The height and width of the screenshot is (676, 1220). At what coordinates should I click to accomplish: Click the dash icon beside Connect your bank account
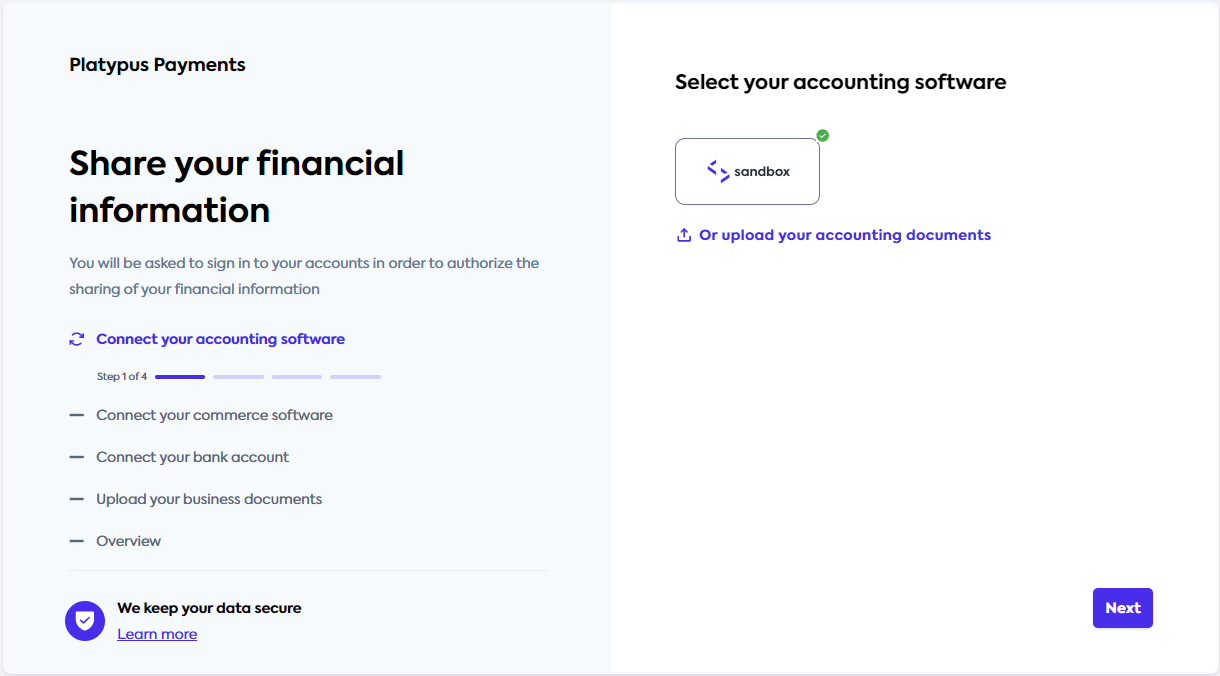click(x=78, y=457)
